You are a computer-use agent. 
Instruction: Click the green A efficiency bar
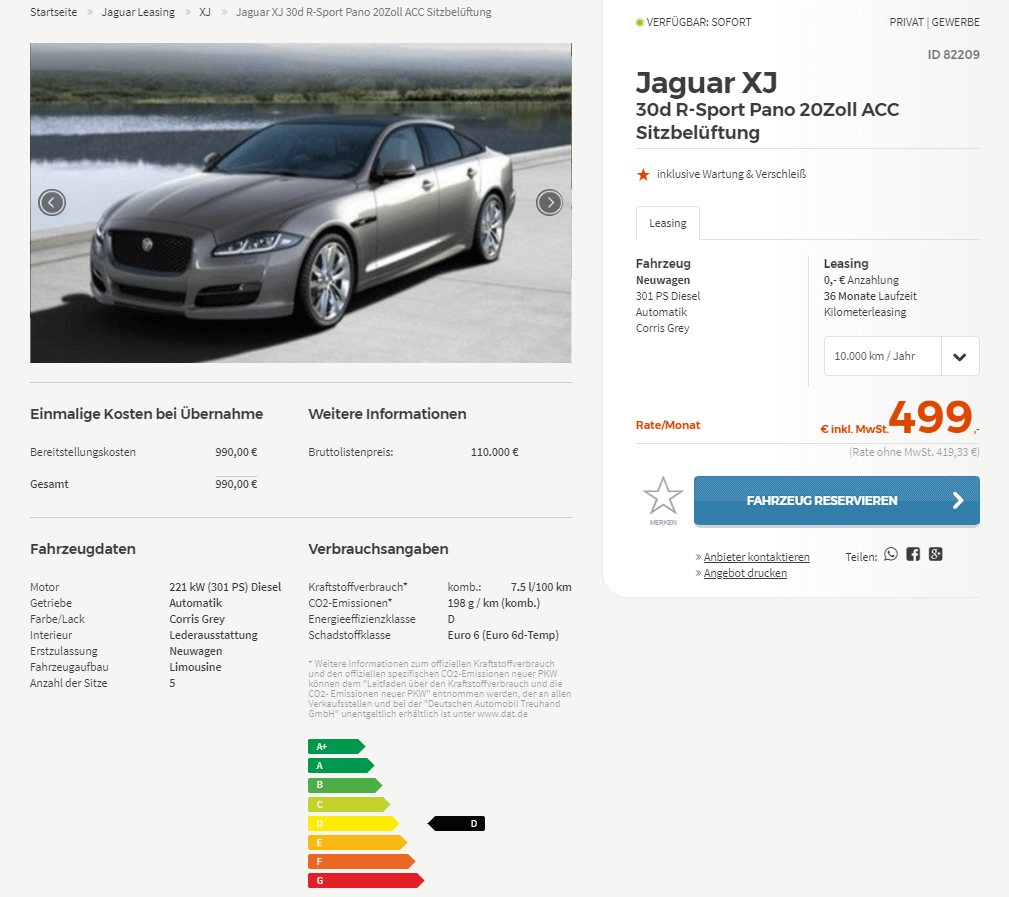tap(341, 766)
